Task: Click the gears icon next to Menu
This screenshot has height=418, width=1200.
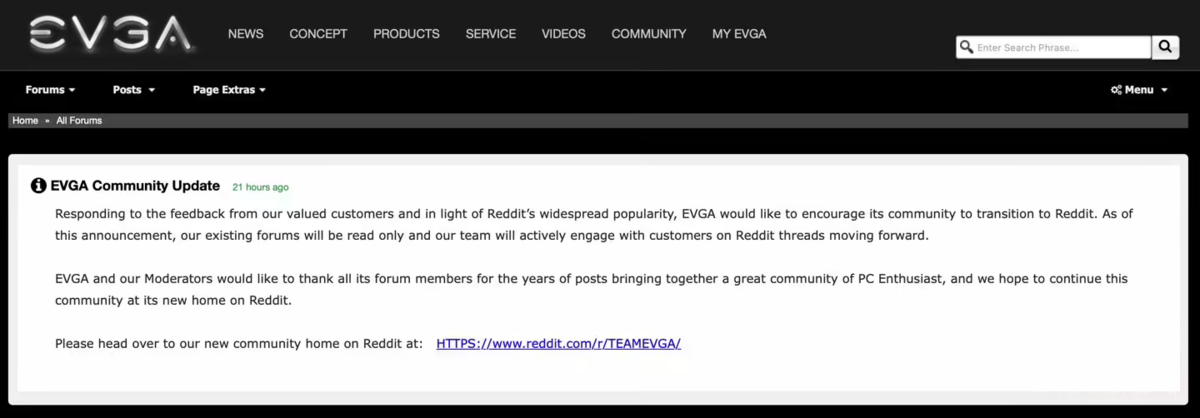Action: pos(1116,90)
